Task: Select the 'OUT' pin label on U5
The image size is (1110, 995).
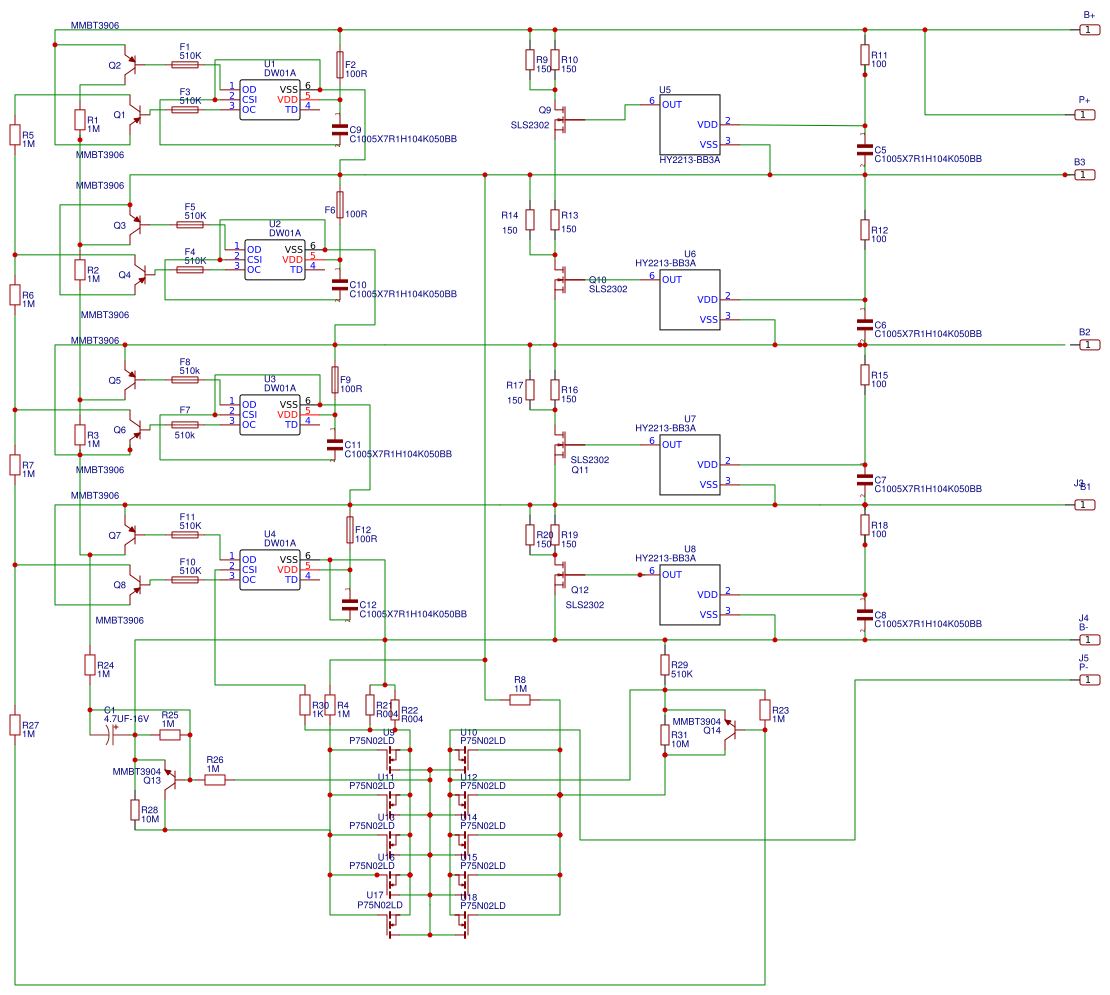Action: 672,105
